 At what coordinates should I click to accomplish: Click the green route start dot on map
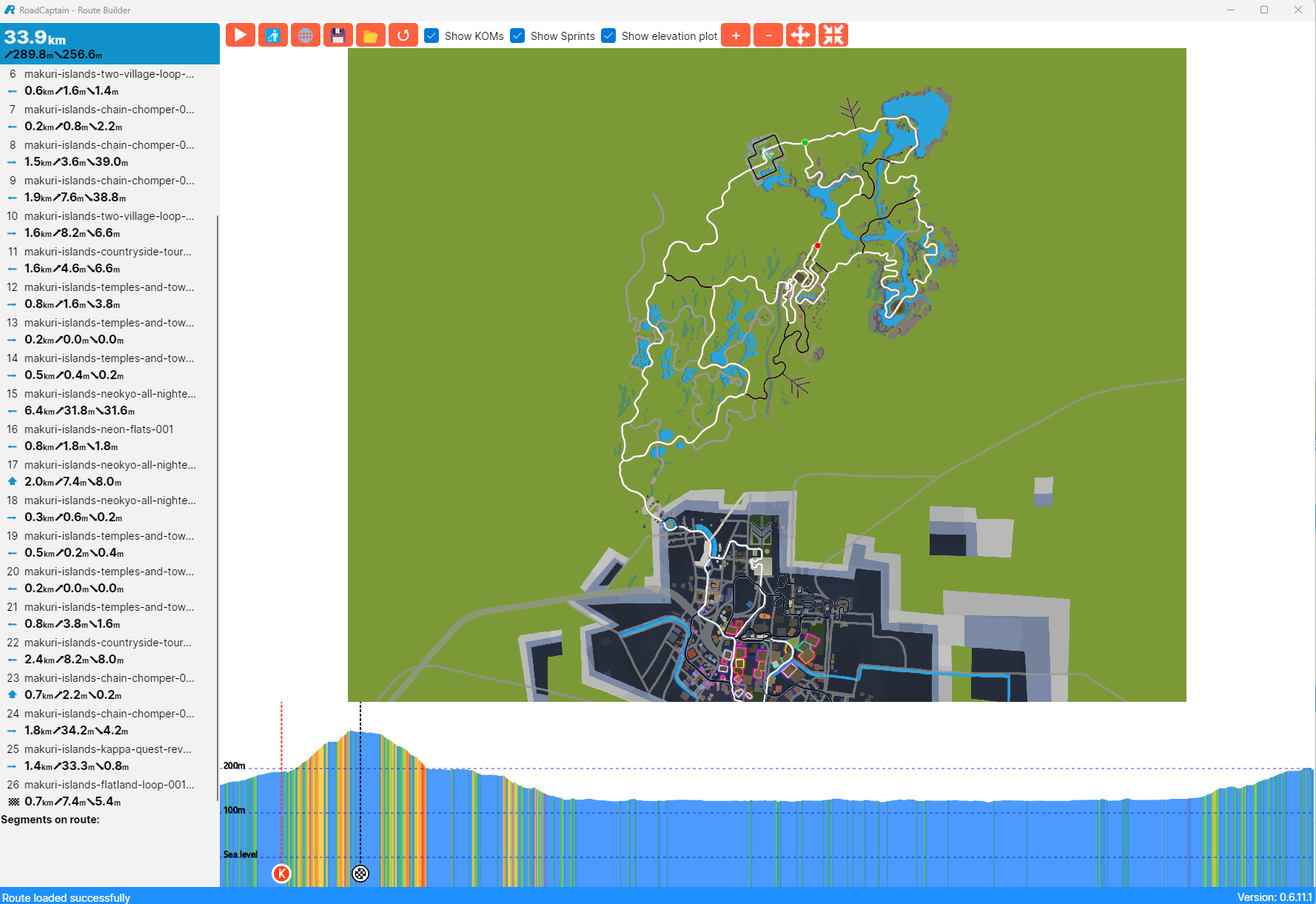[x=805, y=142]
